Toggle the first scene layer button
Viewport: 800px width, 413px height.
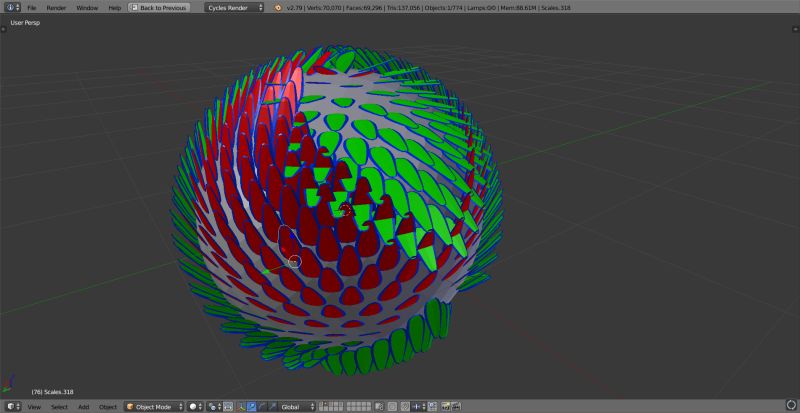pos(322,404)
